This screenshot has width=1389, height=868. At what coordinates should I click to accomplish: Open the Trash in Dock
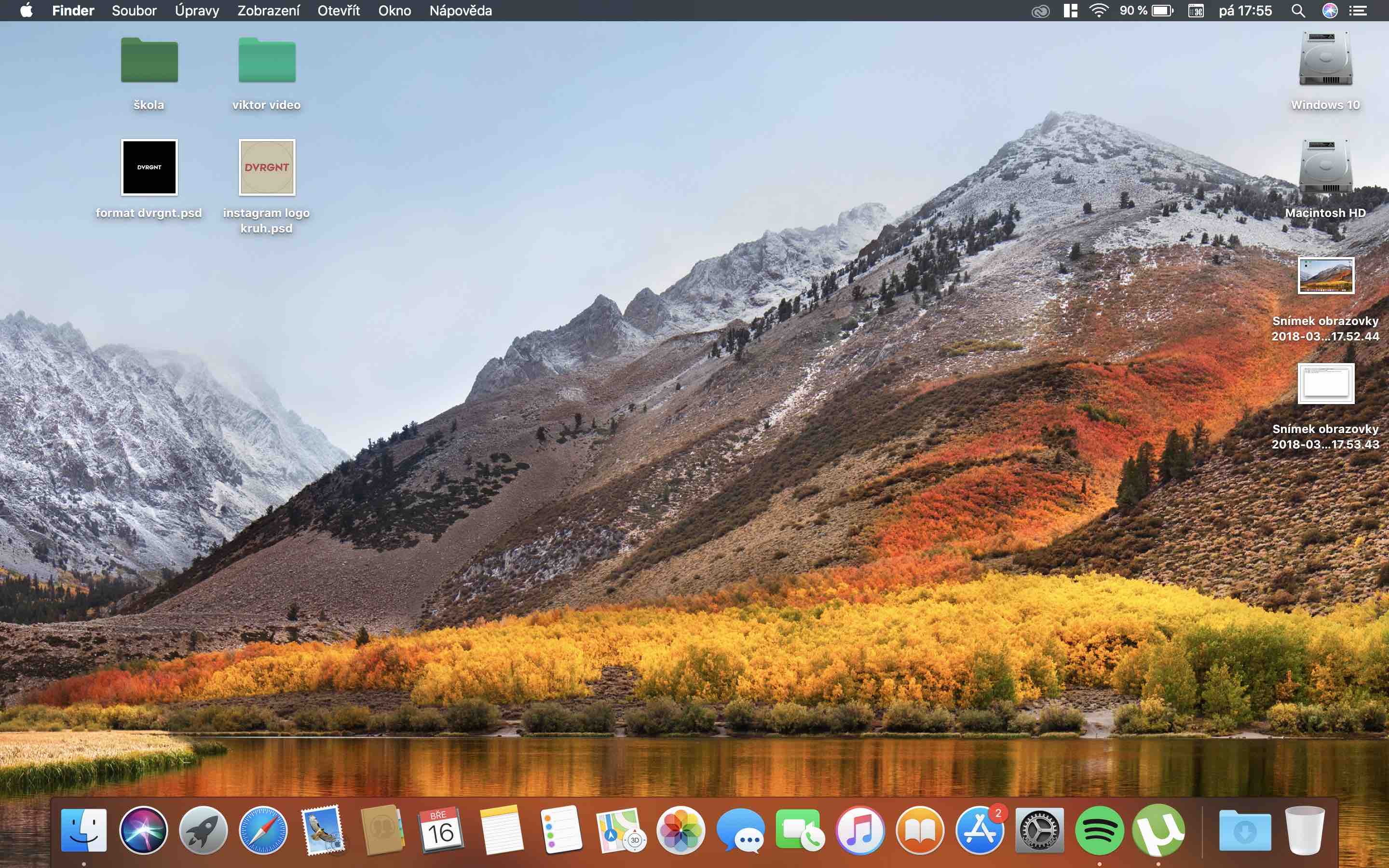(1305, 830)
